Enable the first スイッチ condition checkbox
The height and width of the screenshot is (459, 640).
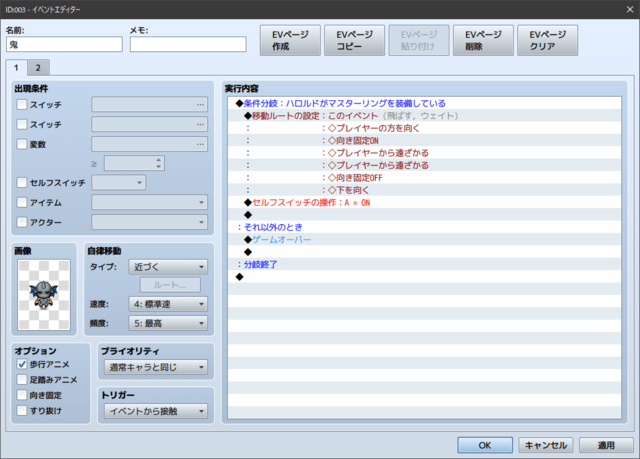(x=22, y=104)
